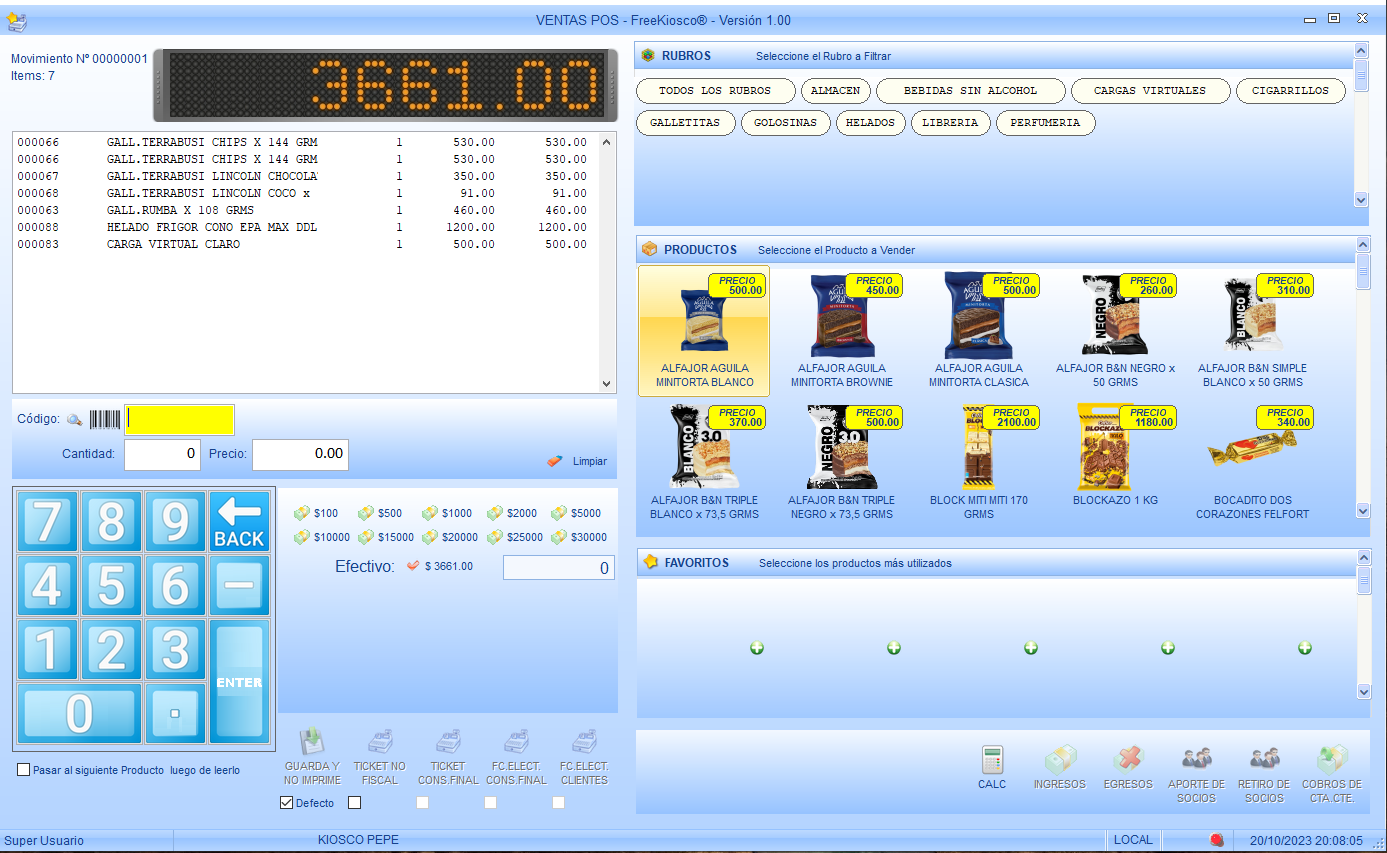Open the Egresos cash expense icon
1387x853 pixels.
click(x=1128, y=768)
